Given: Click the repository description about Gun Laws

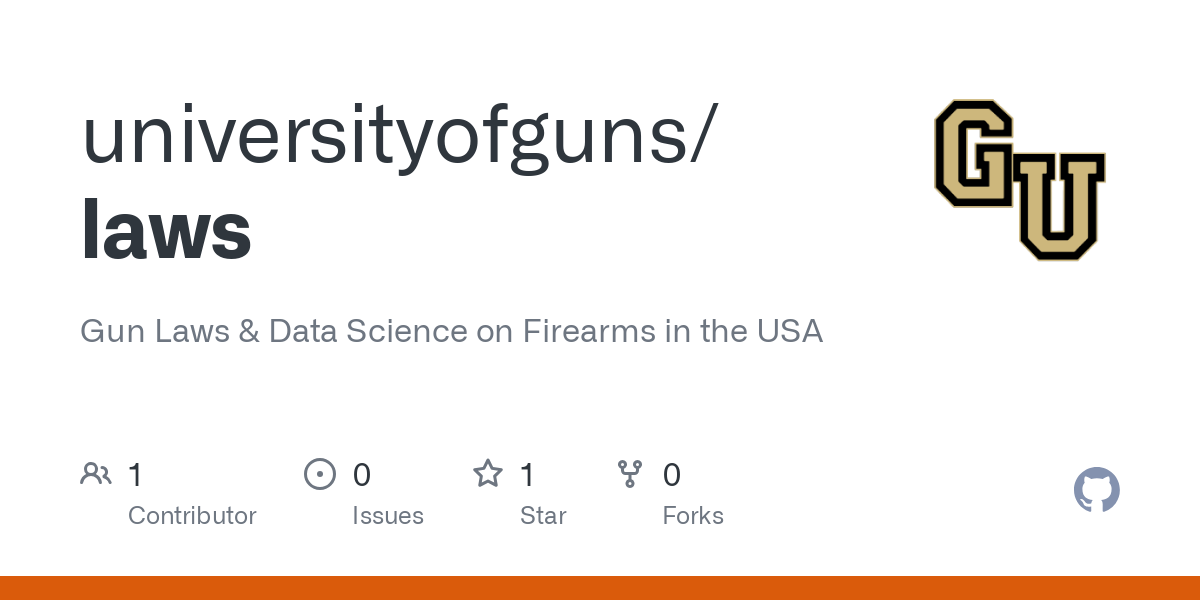Looking at the screenshot, I should click(x=451, y=331).
